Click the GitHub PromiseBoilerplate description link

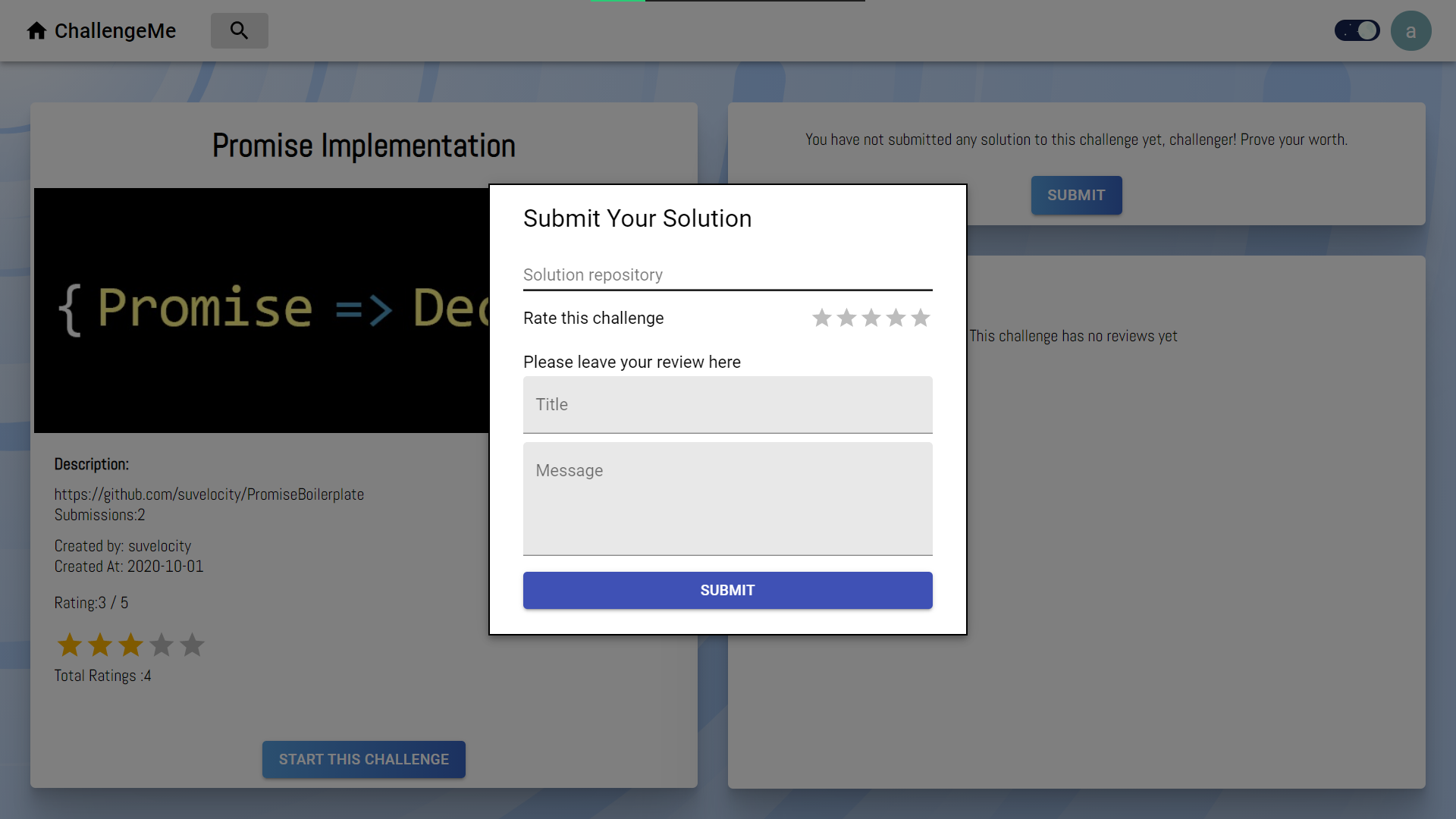click(x=209, y=494)
